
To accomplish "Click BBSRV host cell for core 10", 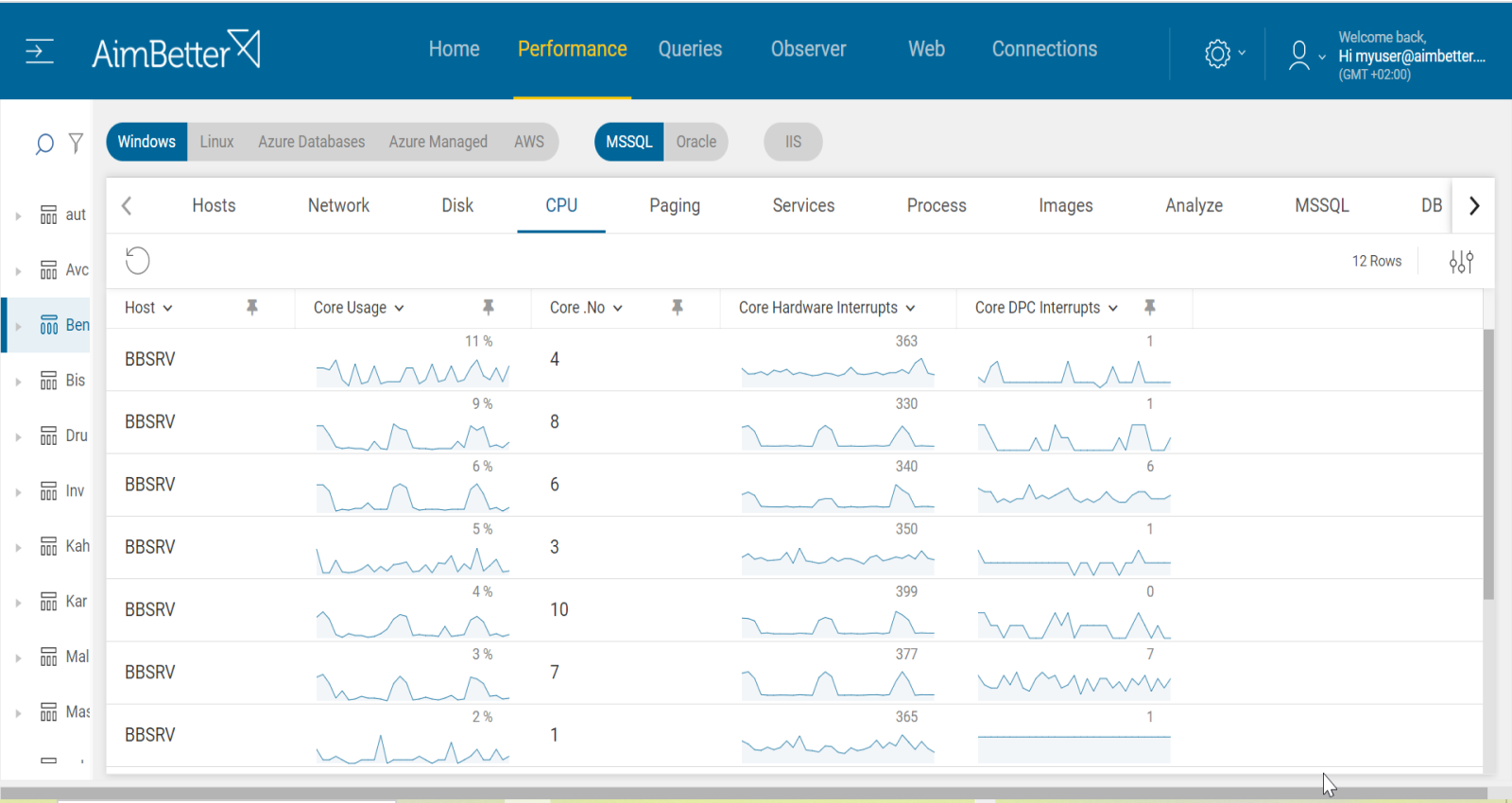I will pyautogui.click(x=150, y=609).
